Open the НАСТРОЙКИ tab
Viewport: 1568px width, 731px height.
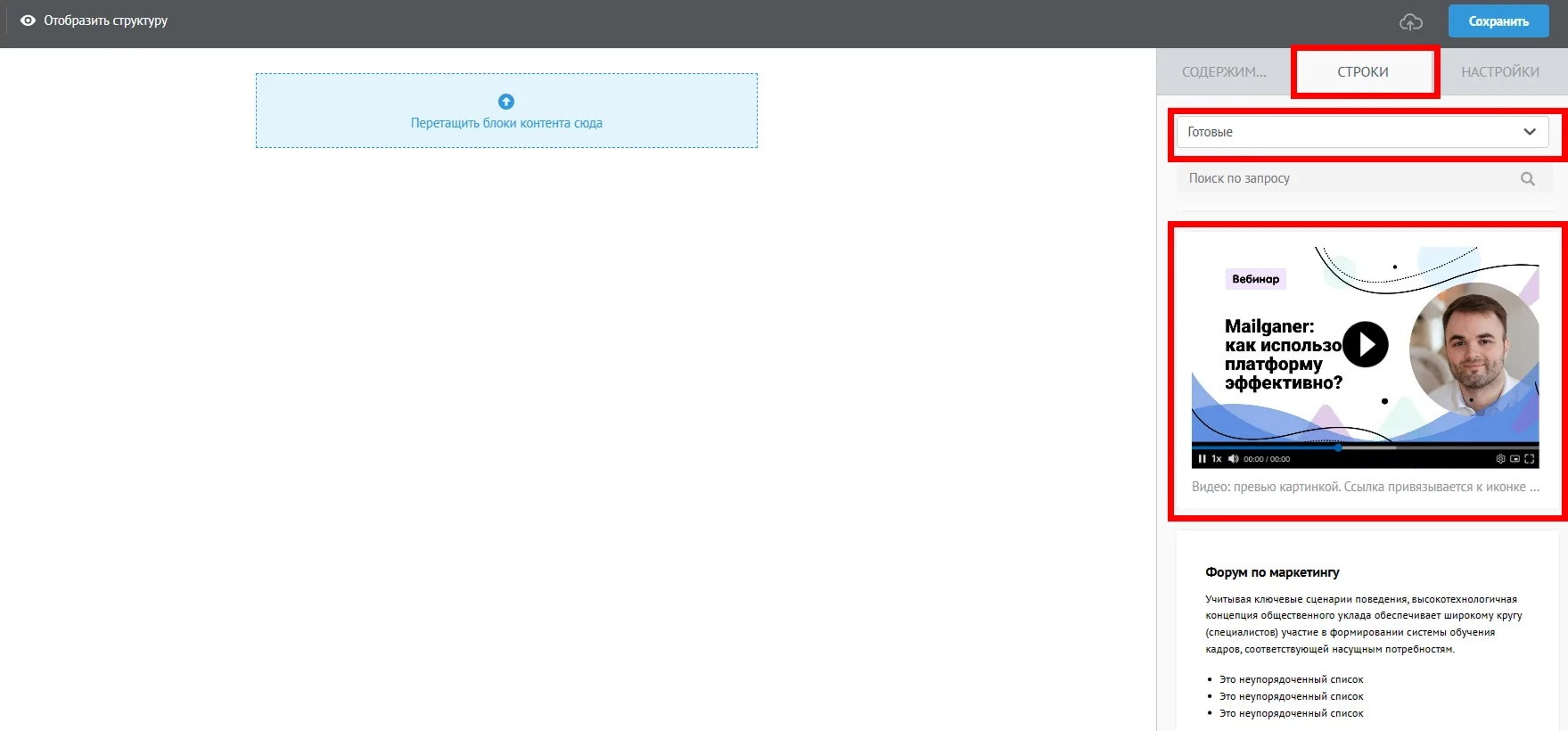pos(1500,72)
